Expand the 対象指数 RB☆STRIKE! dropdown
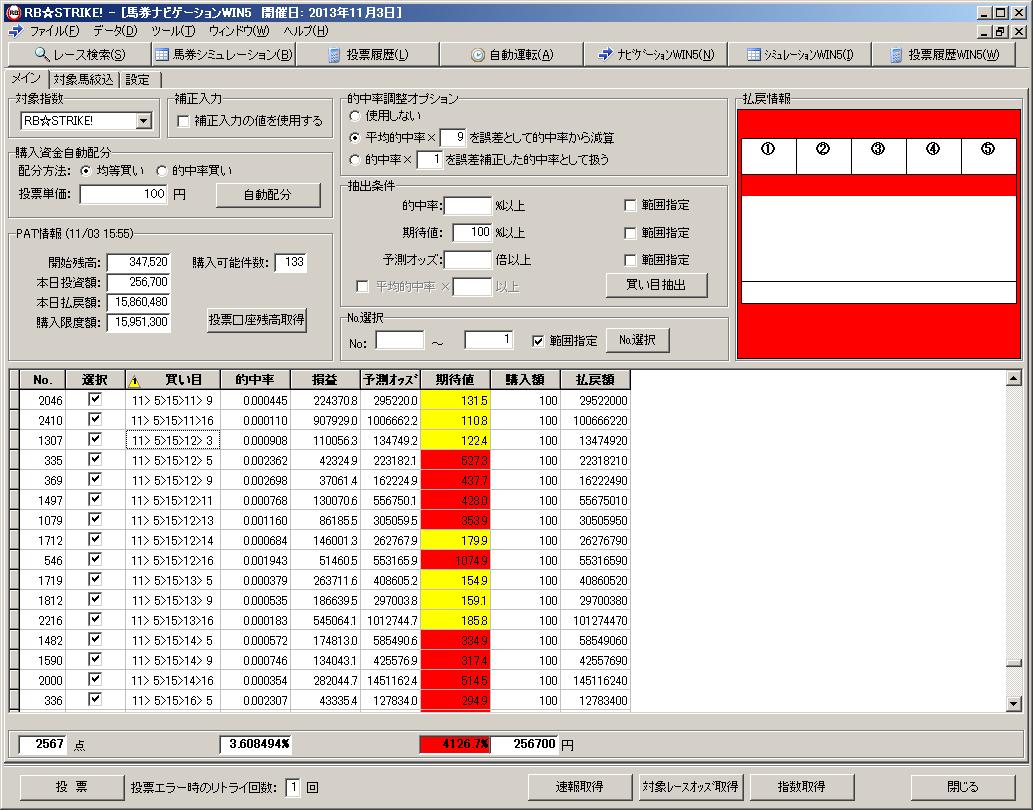Image resolution: width=1033 pixels, height=810 pixels. coord(144,121)
